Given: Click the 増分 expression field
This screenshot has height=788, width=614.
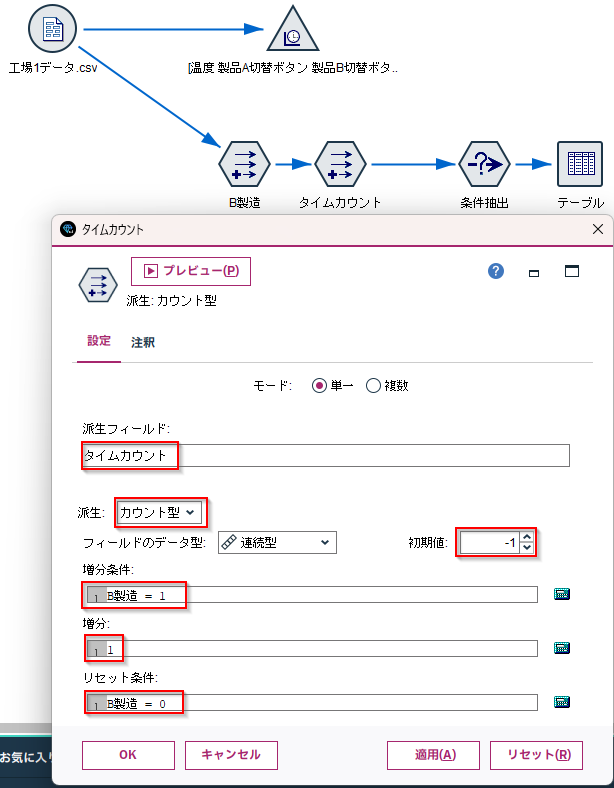Looking at the screenshot, I should pyautogui.click(x=312, y=648).
